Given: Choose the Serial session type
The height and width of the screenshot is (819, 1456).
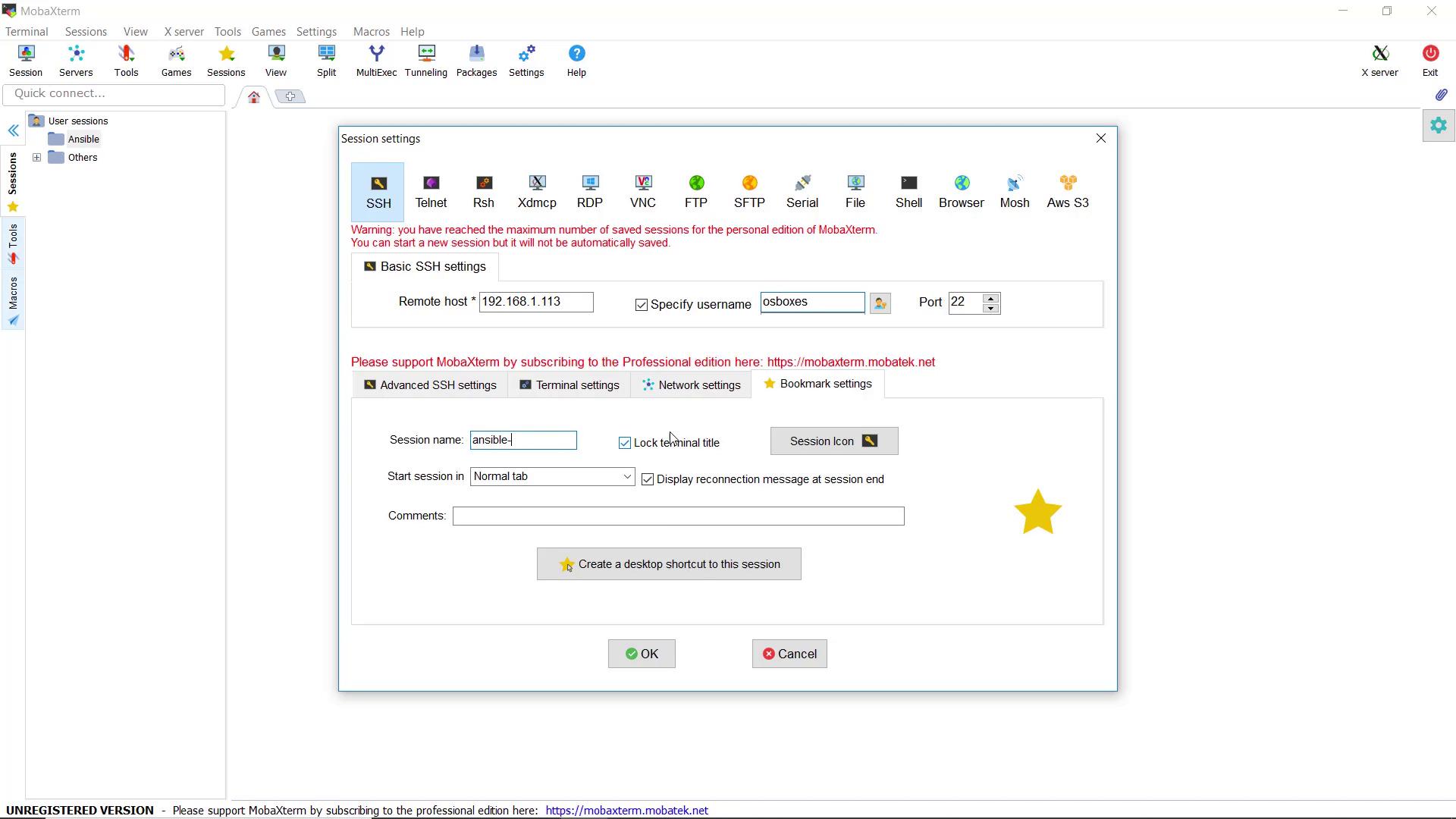Looking at the screenshot, I should 802,191.
